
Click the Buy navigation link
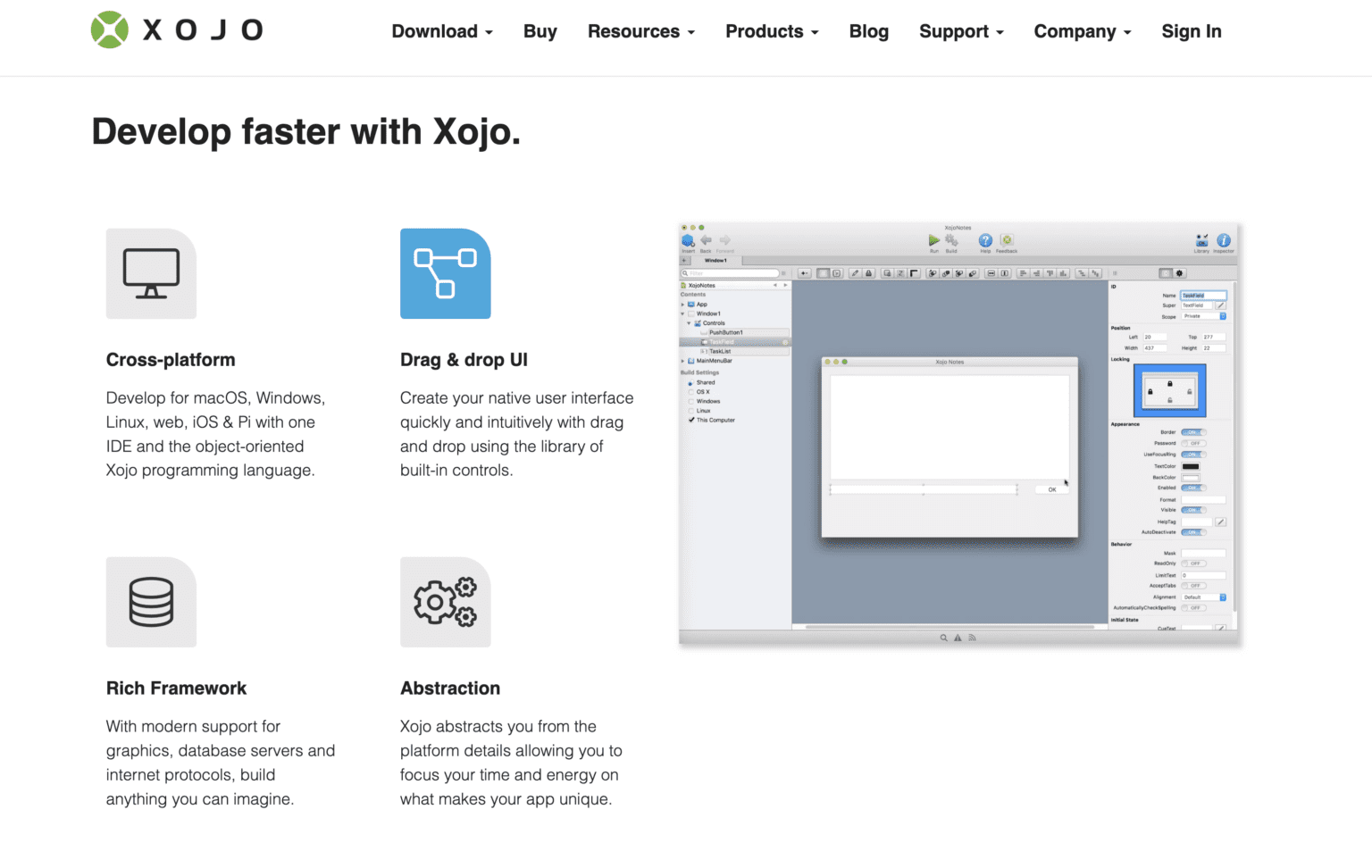click(x=540, y=31)
